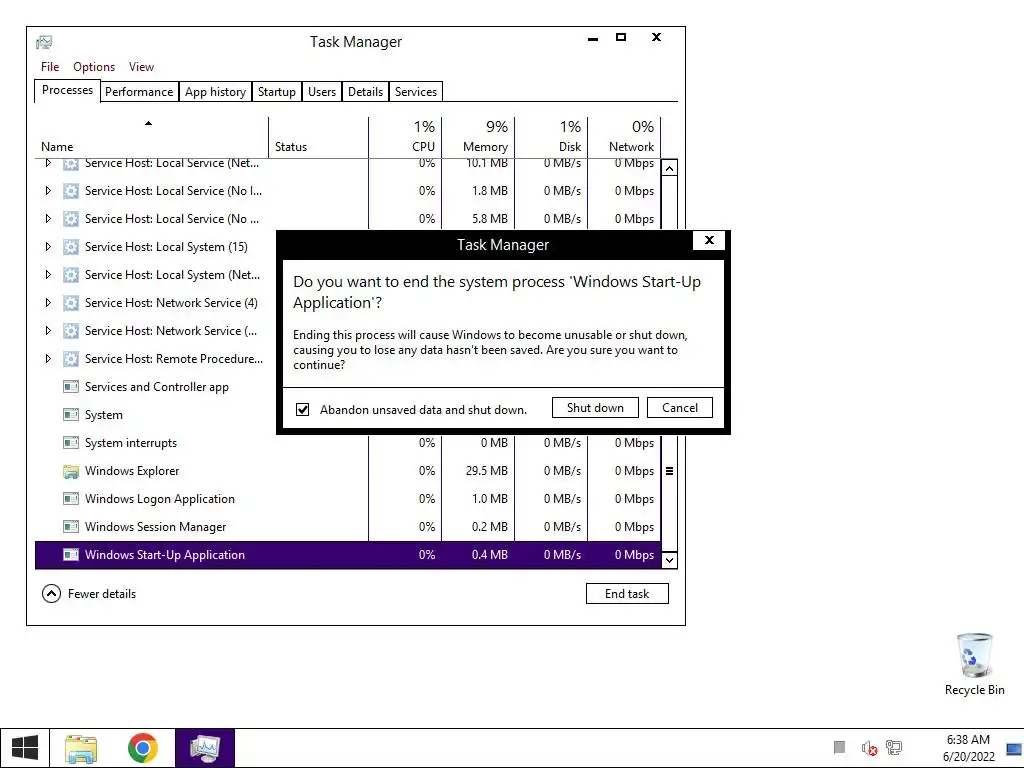Select the System interrupts row

(348, 443)
